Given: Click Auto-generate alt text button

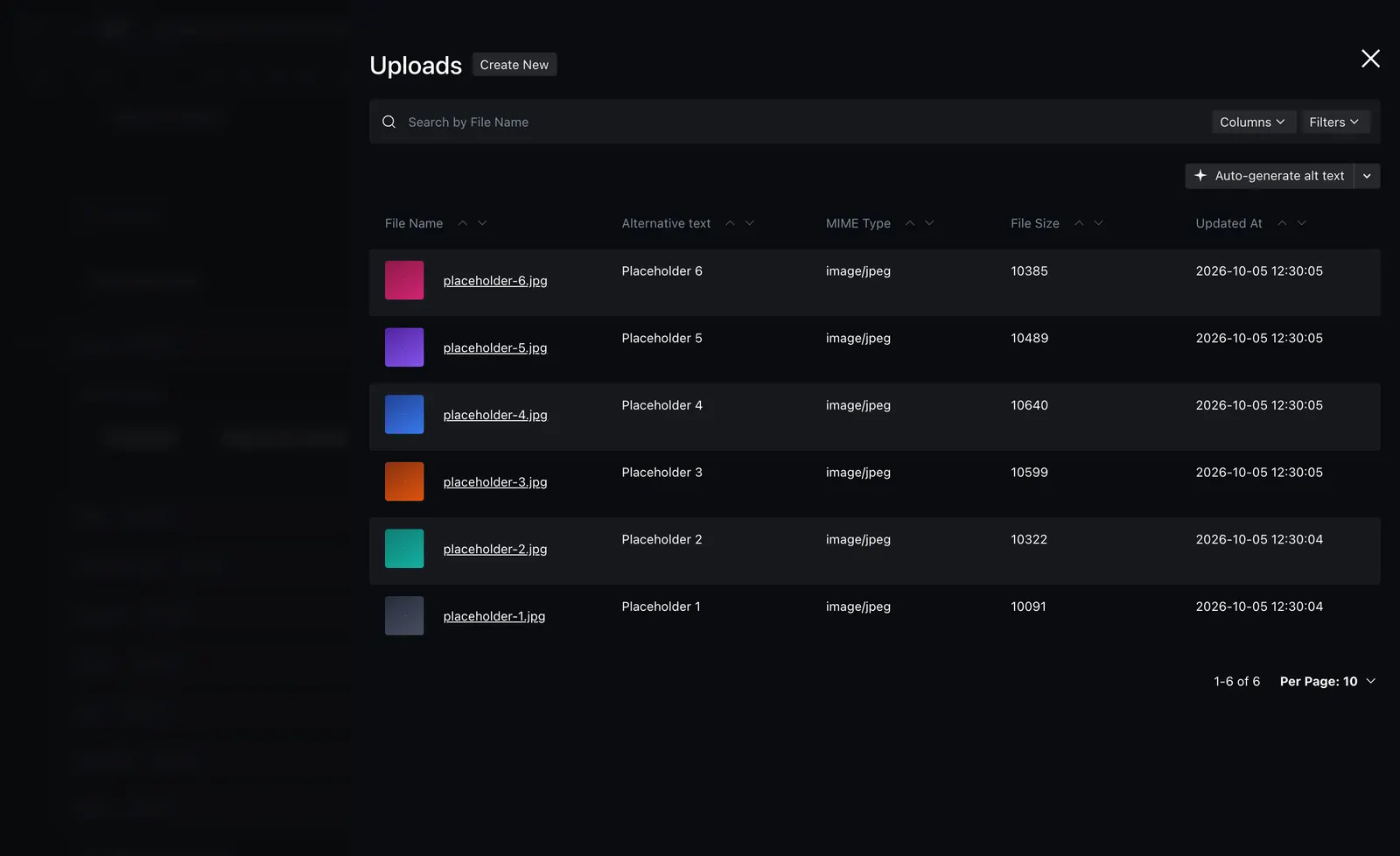Looking at the screenshot, I should 1270,176.
